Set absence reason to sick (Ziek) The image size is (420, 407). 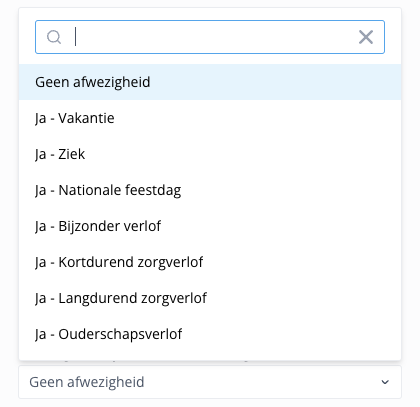[x=210, y=154]
